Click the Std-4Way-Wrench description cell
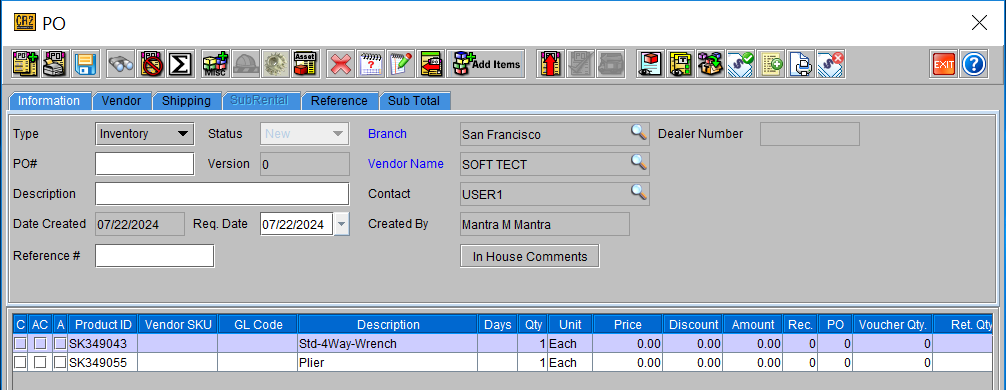This screenshot has height=390, width=1006. tap(388, 344)
